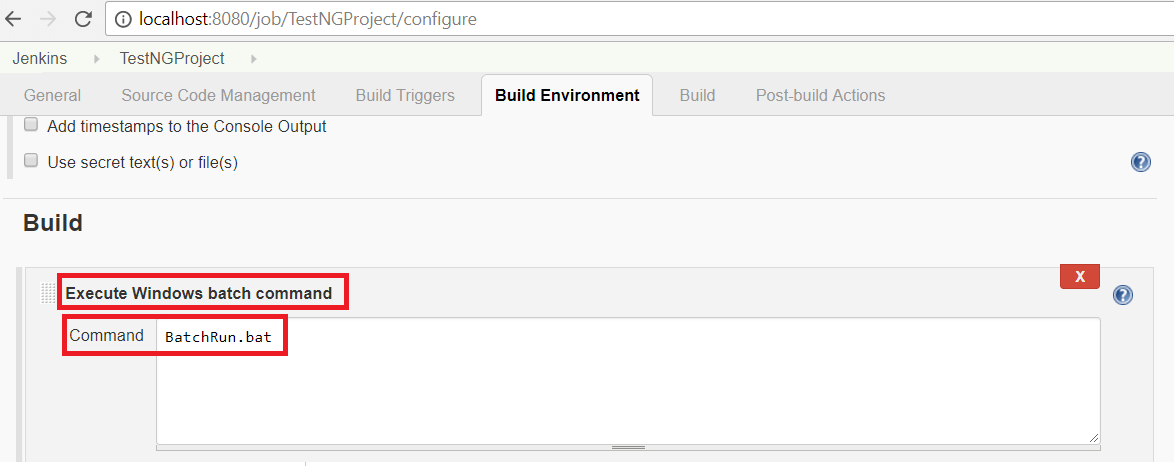Select the Post-build Actions tab
Screen dimensions: 1174x466
[821, 95]
